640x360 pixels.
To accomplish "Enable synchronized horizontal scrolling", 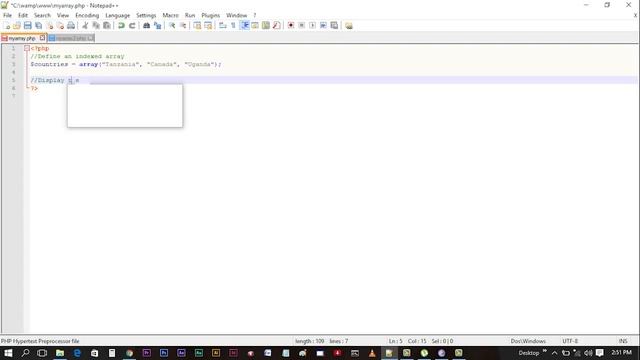I will point(208,25).
